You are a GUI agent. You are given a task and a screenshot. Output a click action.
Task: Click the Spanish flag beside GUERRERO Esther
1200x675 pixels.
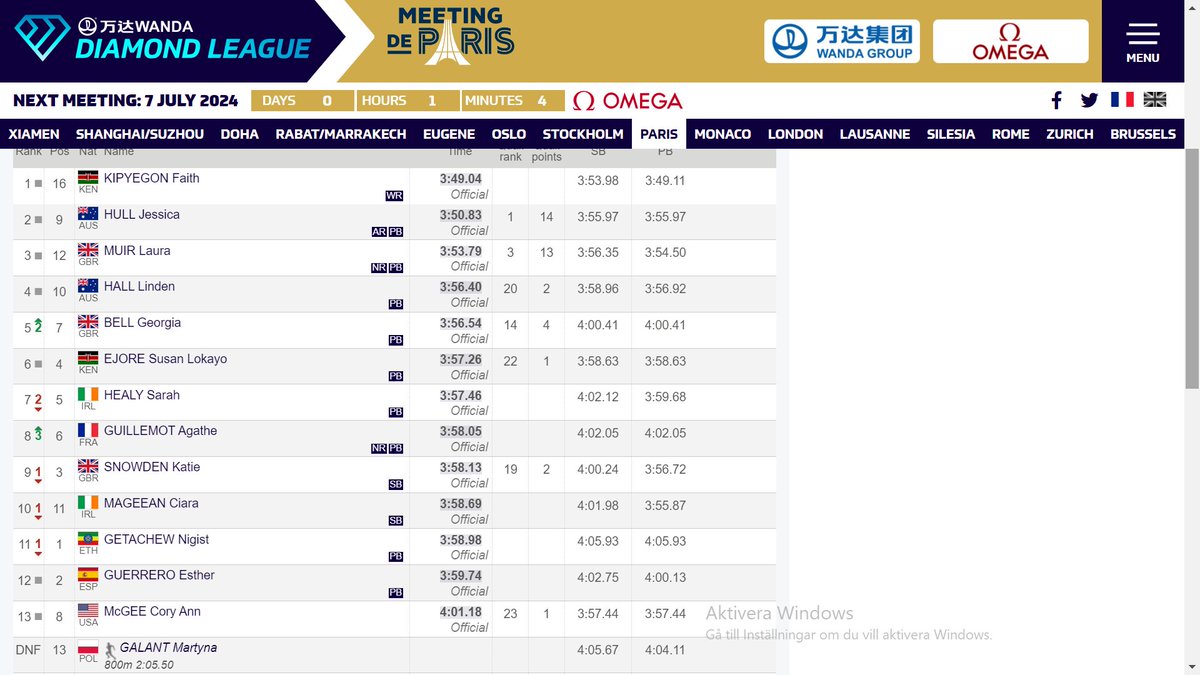click(88, 575)
